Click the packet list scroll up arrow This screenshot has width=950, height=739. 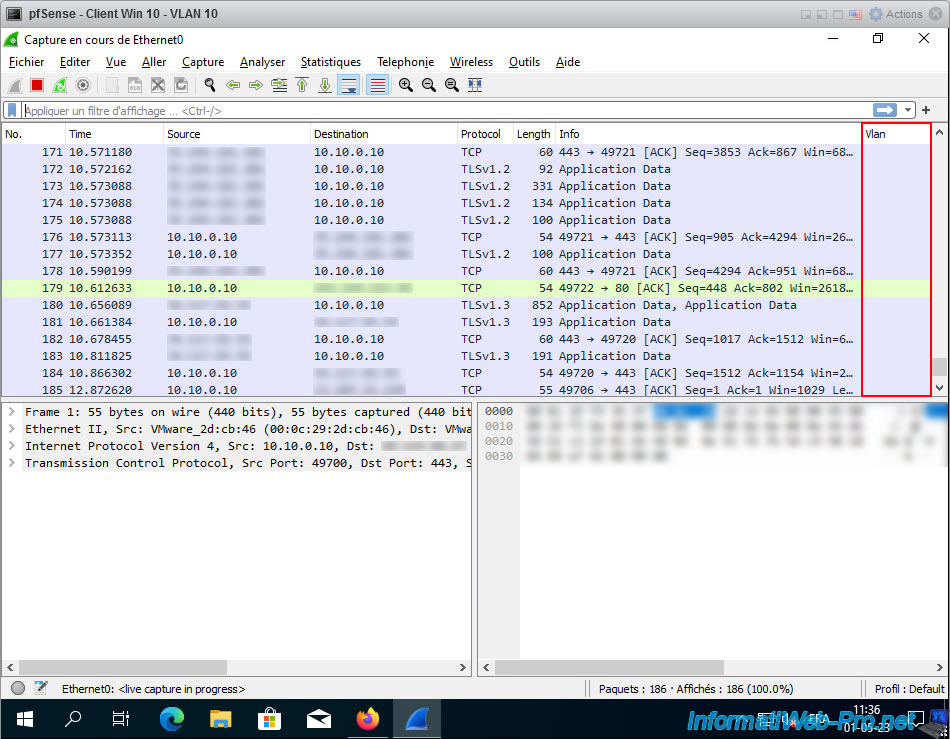pyautogui.click(x=939, y=132)
